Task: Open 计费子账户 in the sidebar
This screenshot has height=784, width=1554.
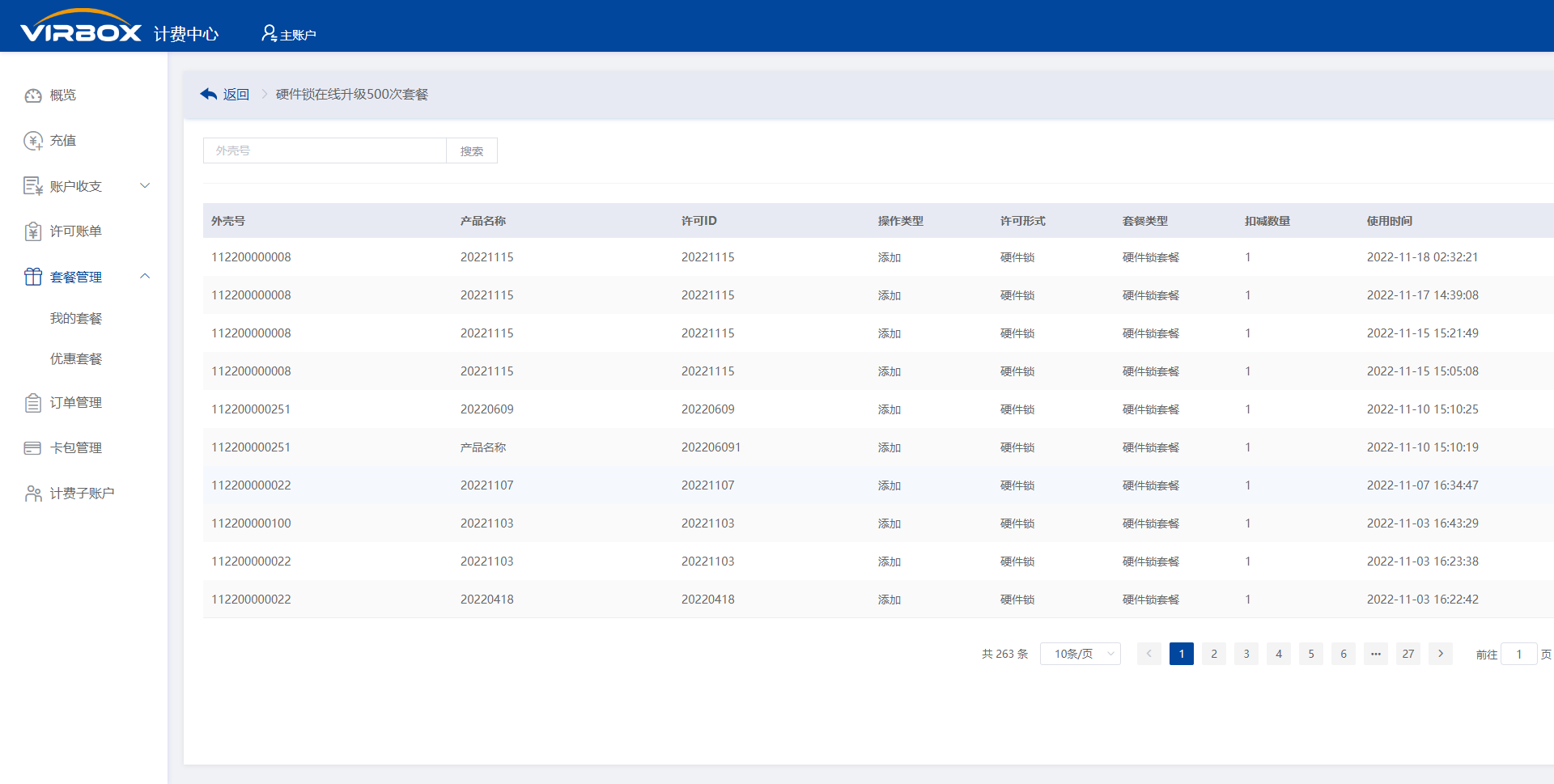Action: pyautogui.click(x=83, y=494)
